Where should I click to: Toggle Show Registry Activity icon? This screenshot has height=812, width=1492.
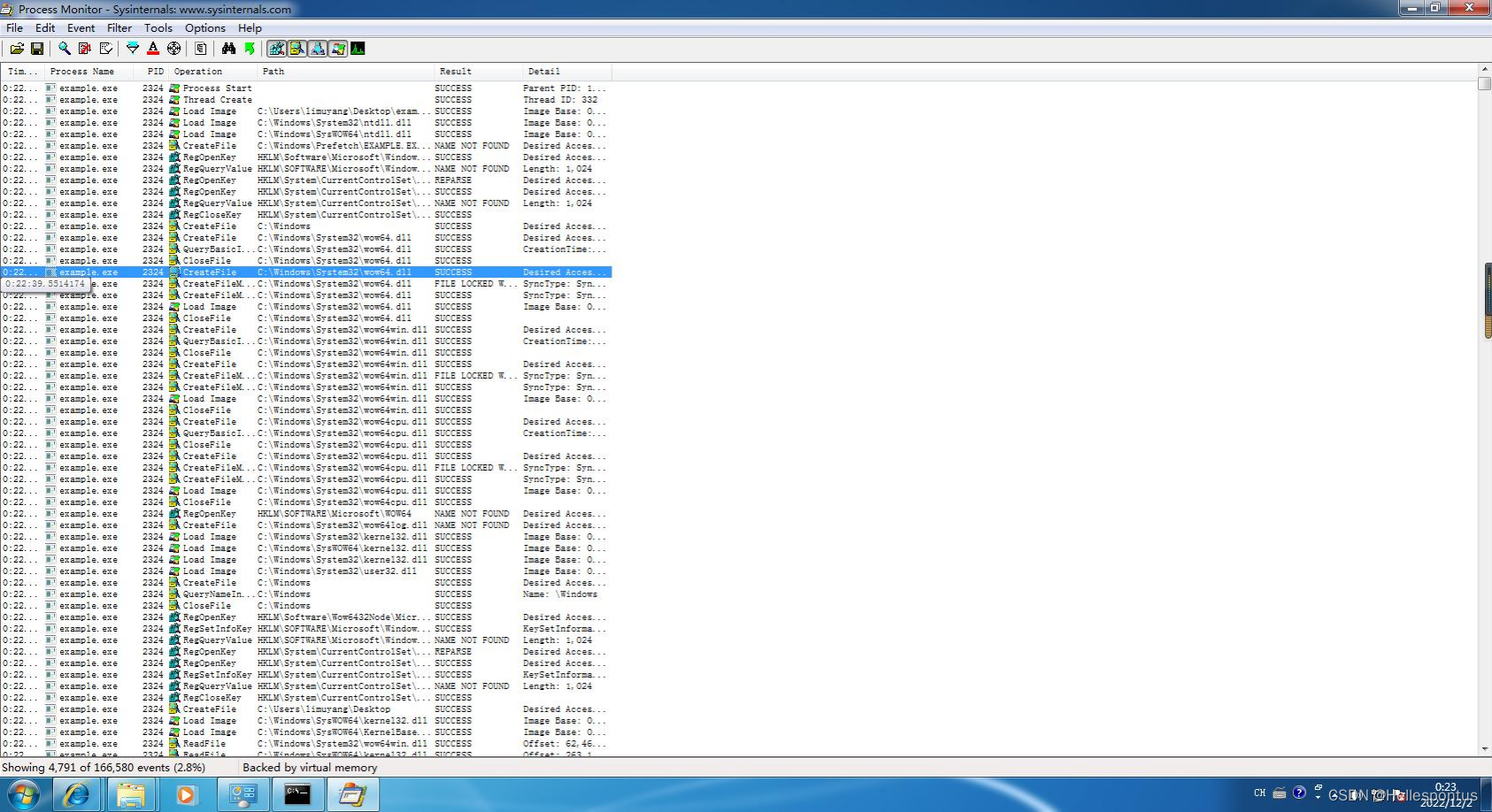[x=277, y=49]
